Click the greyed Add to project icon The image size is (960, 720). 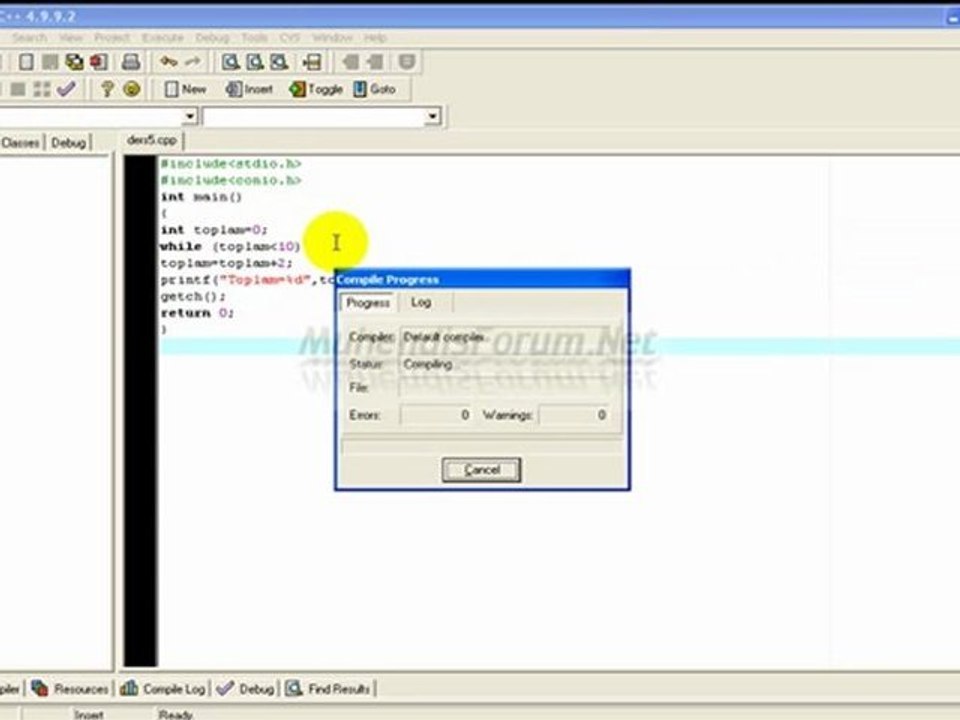(351, 62)
